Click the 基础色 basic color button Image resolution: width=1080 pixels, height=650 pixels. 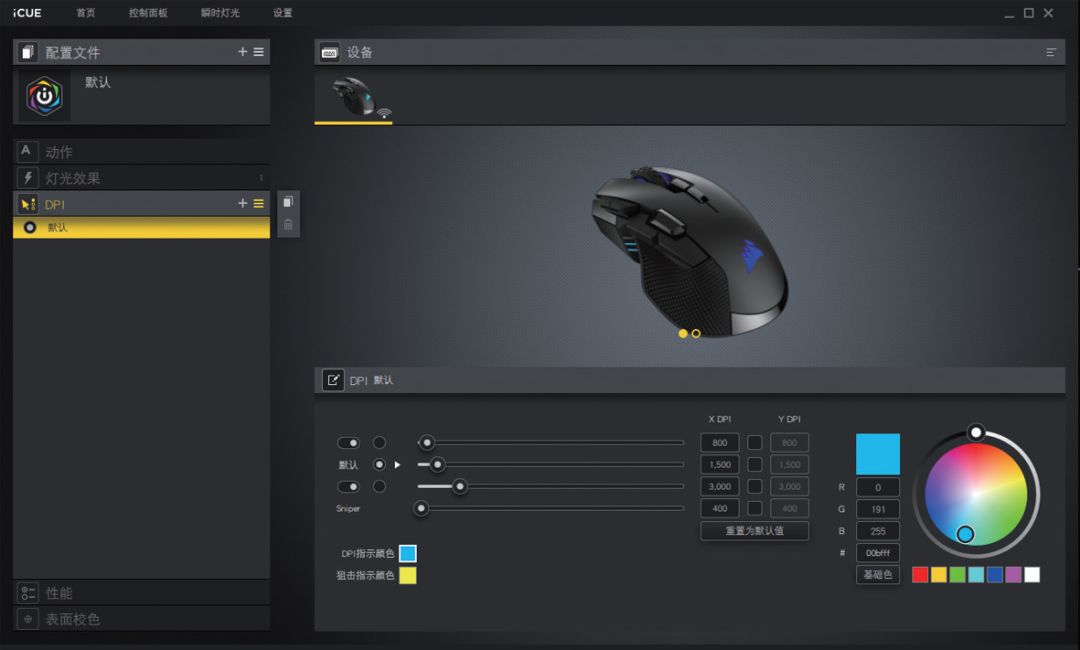click(877, 575)
